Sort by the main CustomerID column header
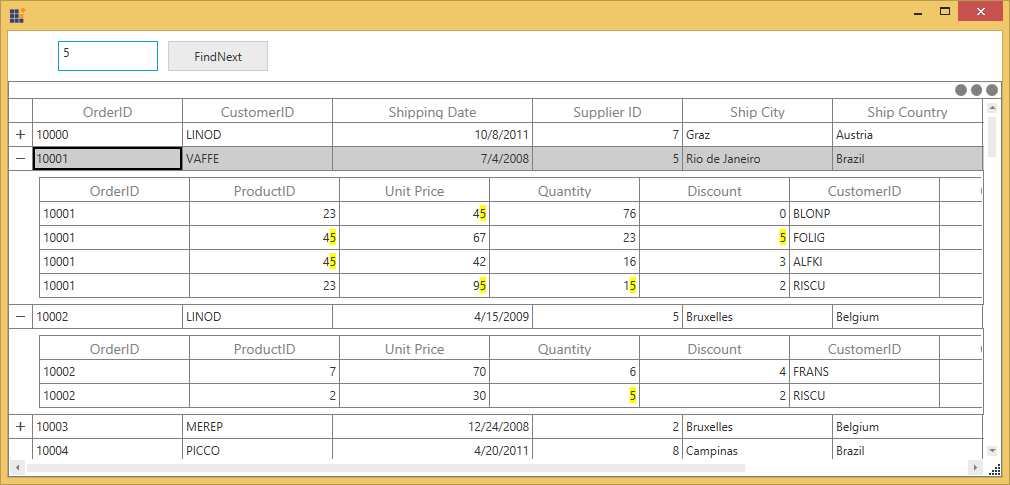The height and width of the screenshot is (485, 1010). (x=258, y=111)
